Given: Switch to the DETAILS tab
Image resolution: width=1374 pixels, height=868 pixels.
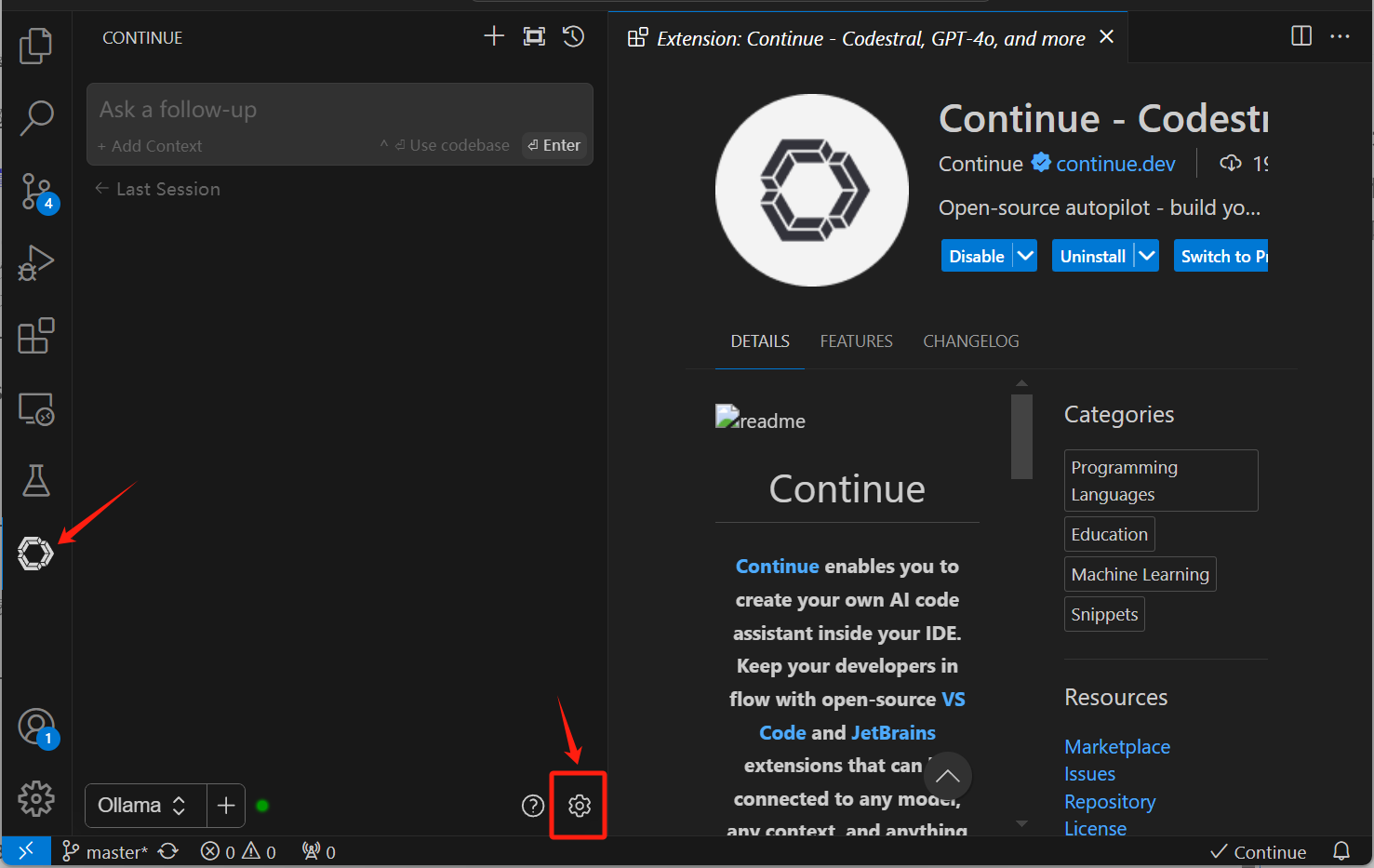Looking at the screenshot, I should [760, 341].
